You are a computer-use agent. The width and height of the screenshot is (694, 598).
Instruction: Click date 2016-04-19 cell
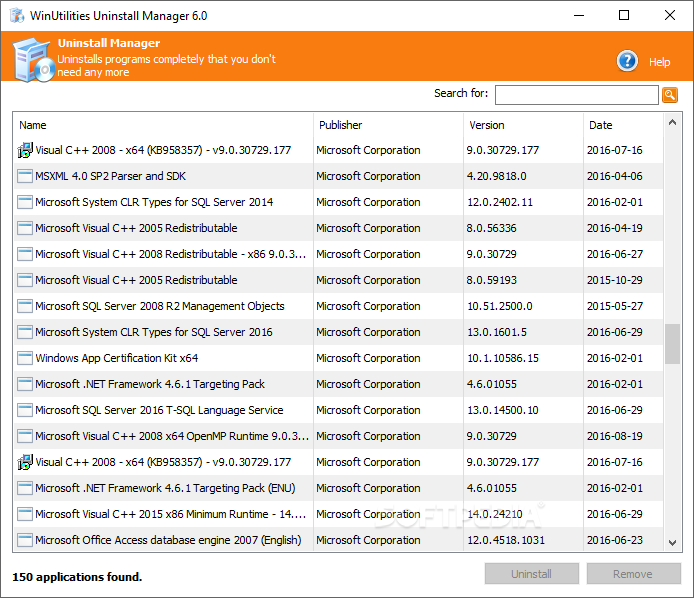(614, 228)
